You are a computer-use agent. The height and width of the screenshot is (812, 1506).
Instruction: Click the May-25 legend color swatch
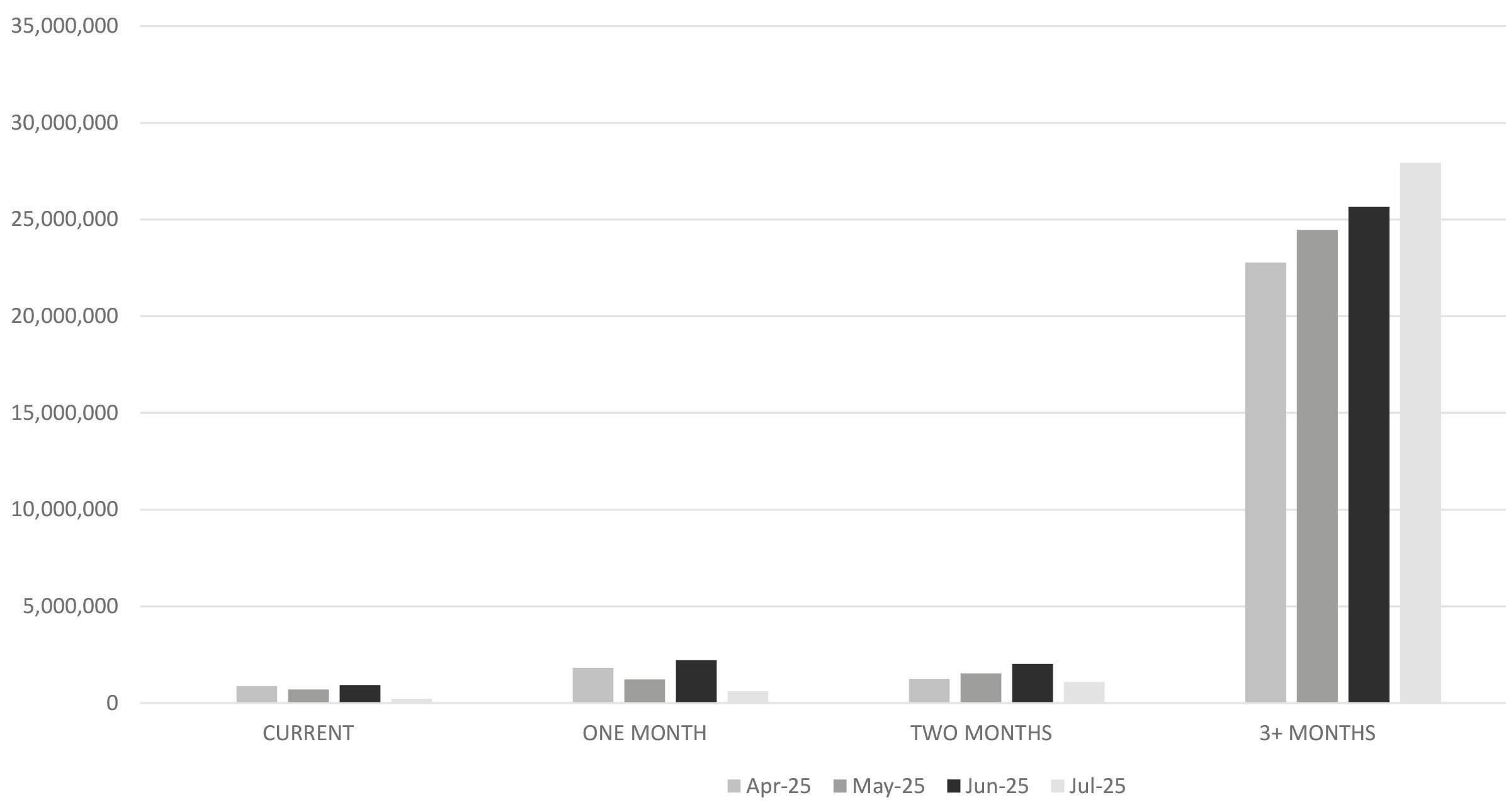coord(839,786)
